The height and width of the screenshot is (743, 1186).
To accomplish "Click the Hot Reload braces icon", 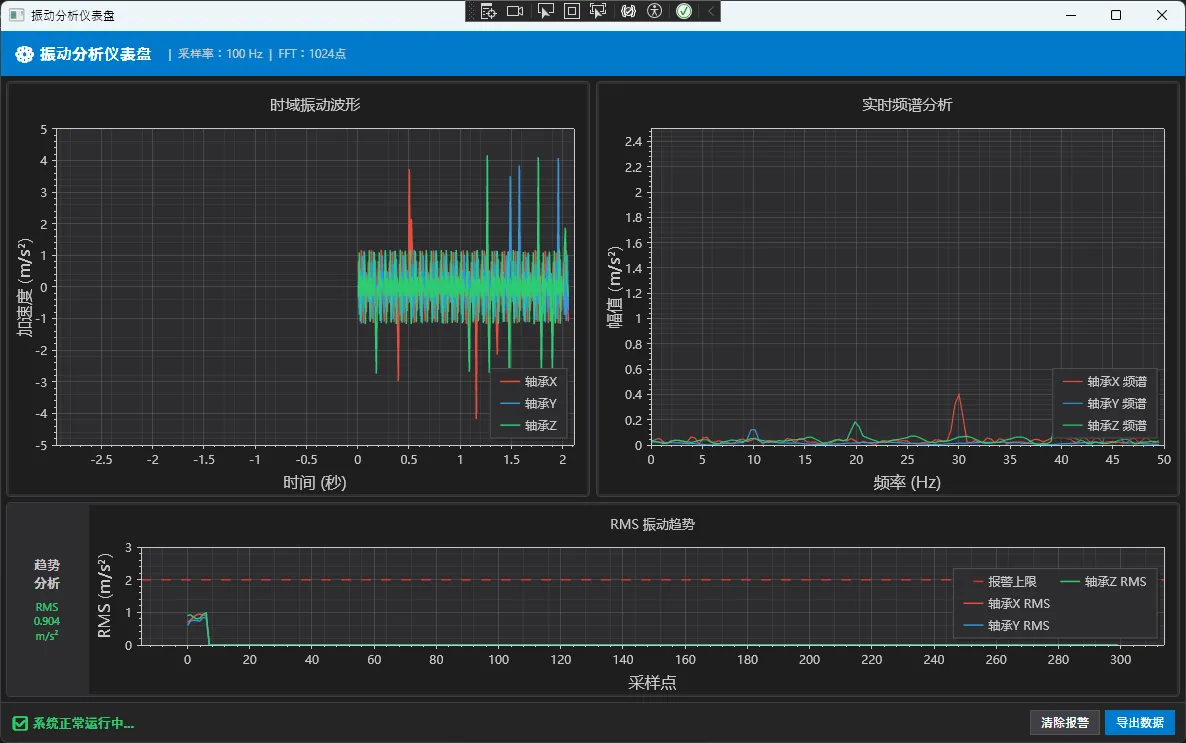I will pyautogui.click(x=628, y=11).
